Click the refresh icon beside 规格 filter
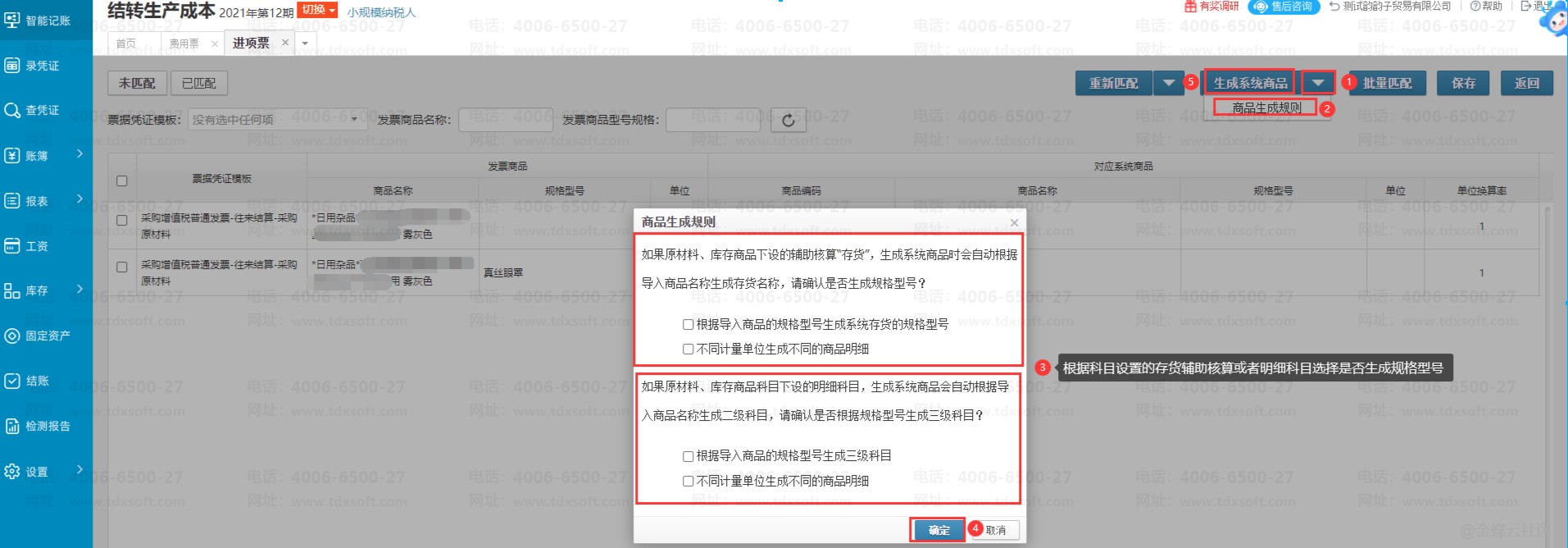The height and width of the screenshot is (548, 1568). click(x=788, y=121)
